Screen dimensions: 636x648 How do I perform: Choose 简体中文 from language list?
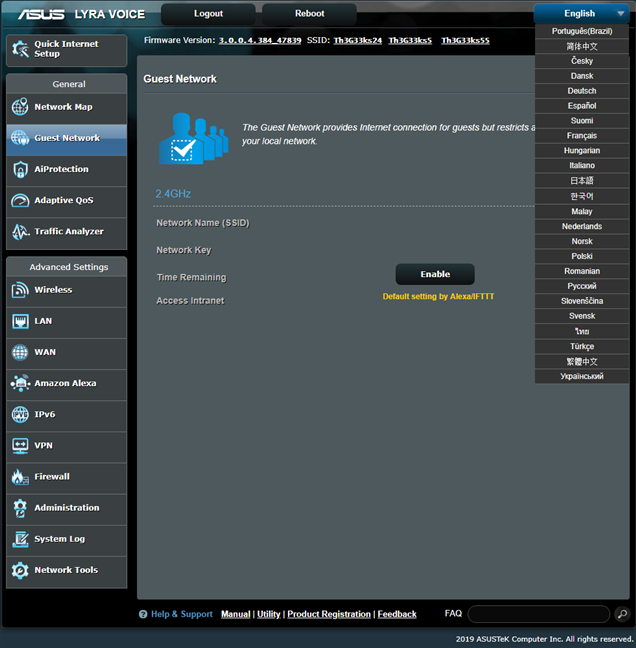click(x=582, y=46)
